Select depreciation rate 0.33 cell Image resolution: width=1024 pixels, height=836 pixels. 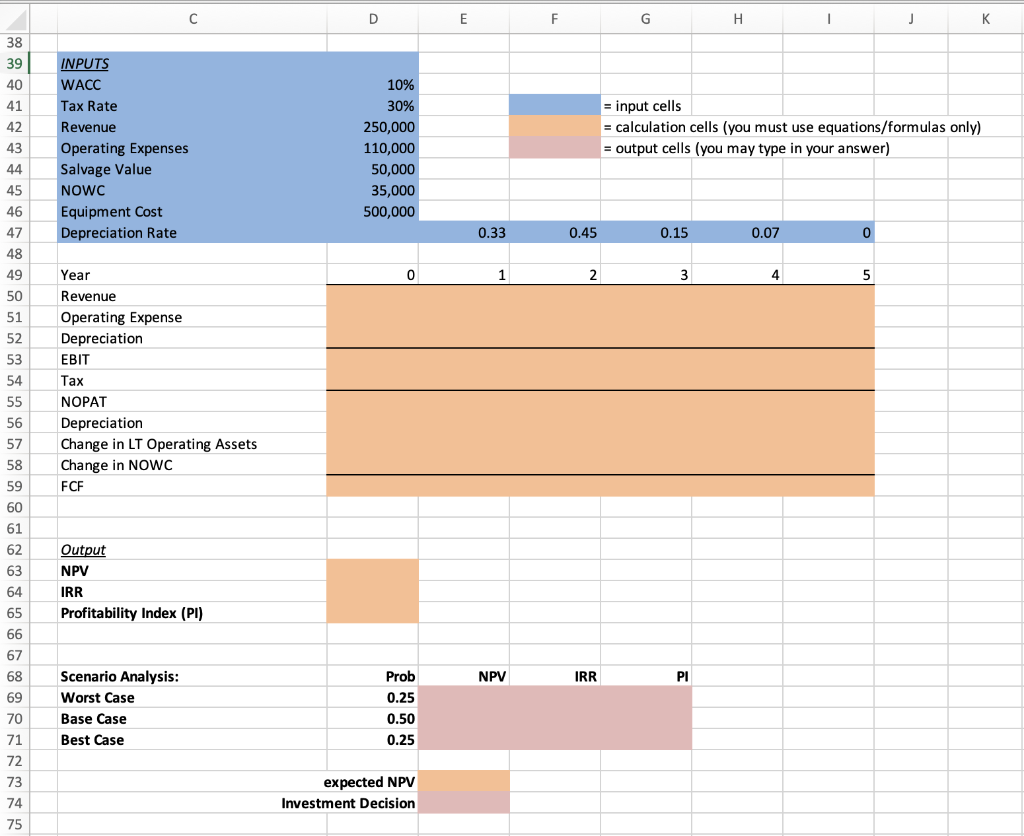[464, 233]
